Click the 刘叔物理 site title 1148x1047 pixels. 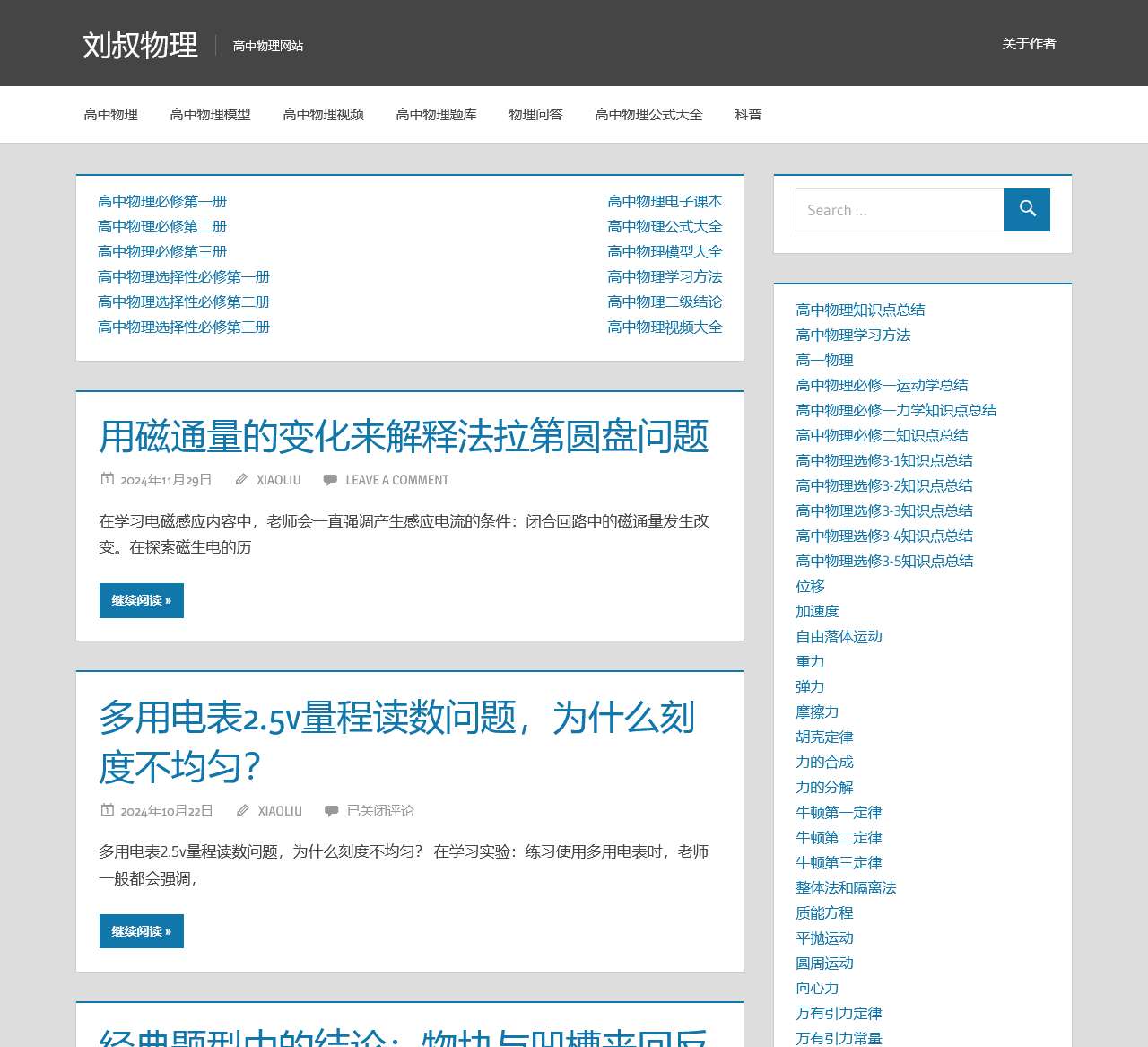(x=141, y=43)
